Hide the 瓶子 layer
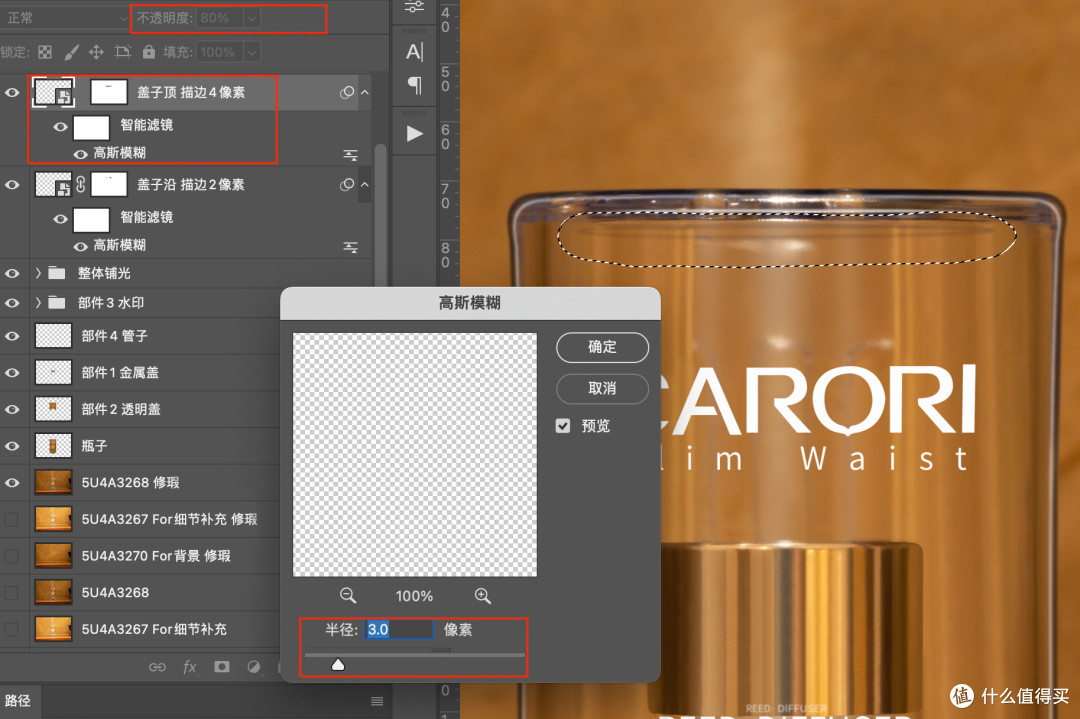This screenshot has height=719, width=1080. point(12,446)
